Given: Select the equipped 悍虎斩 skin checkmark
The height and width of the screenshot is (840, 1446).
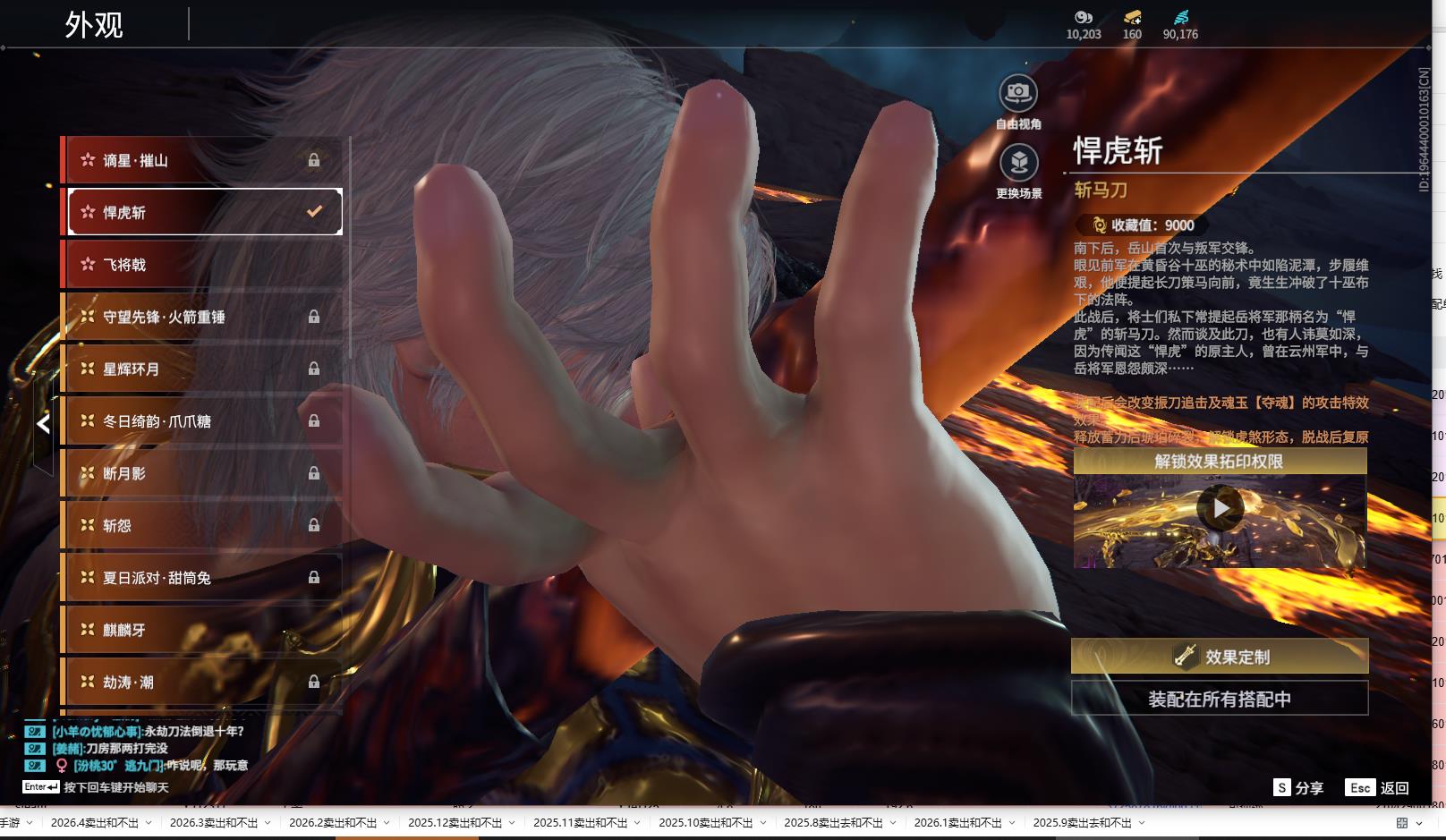Looking at the screenshot, I should (x=314, y=212).
